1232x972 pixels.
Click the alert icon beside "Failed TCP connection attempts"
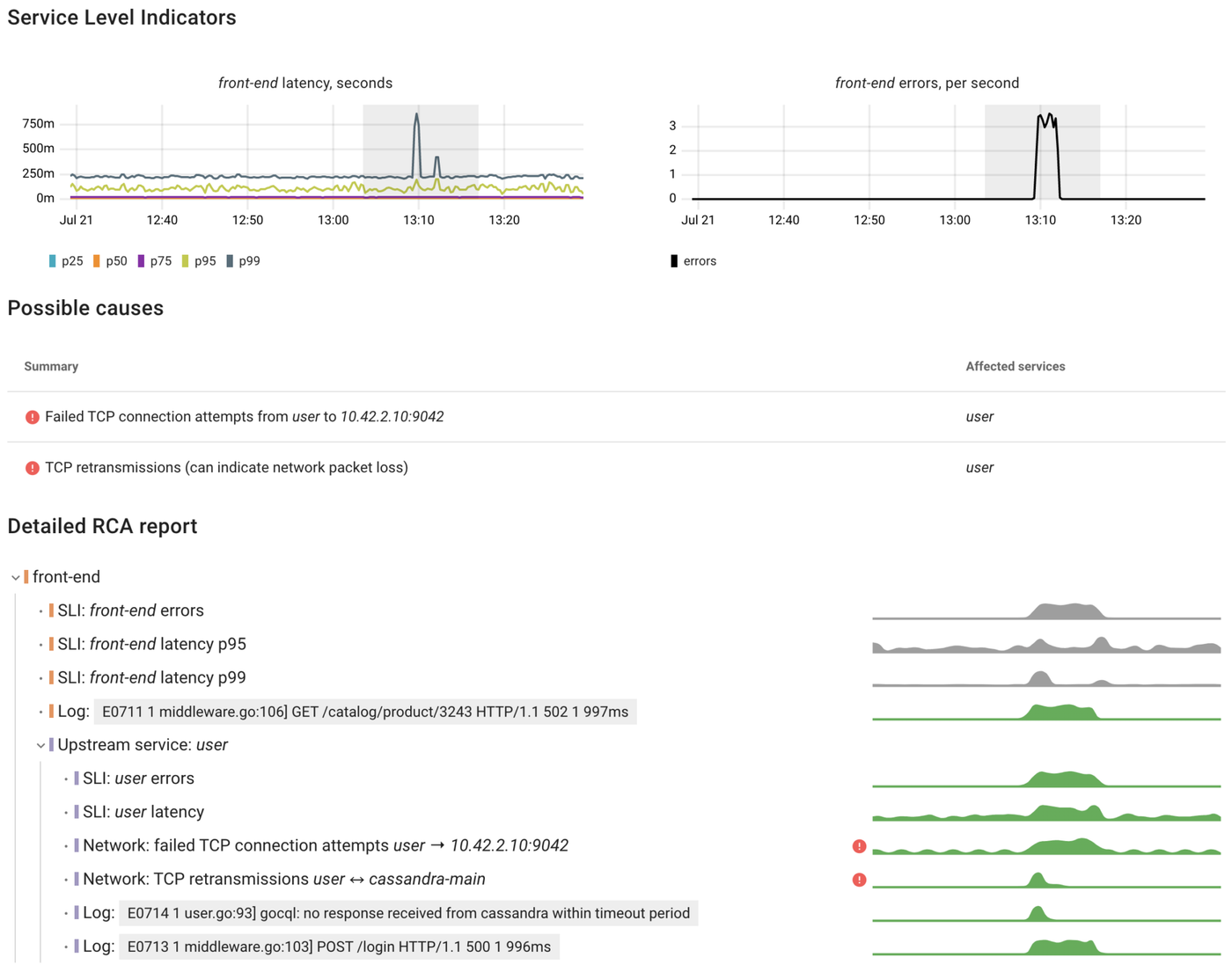pos(32,416)
